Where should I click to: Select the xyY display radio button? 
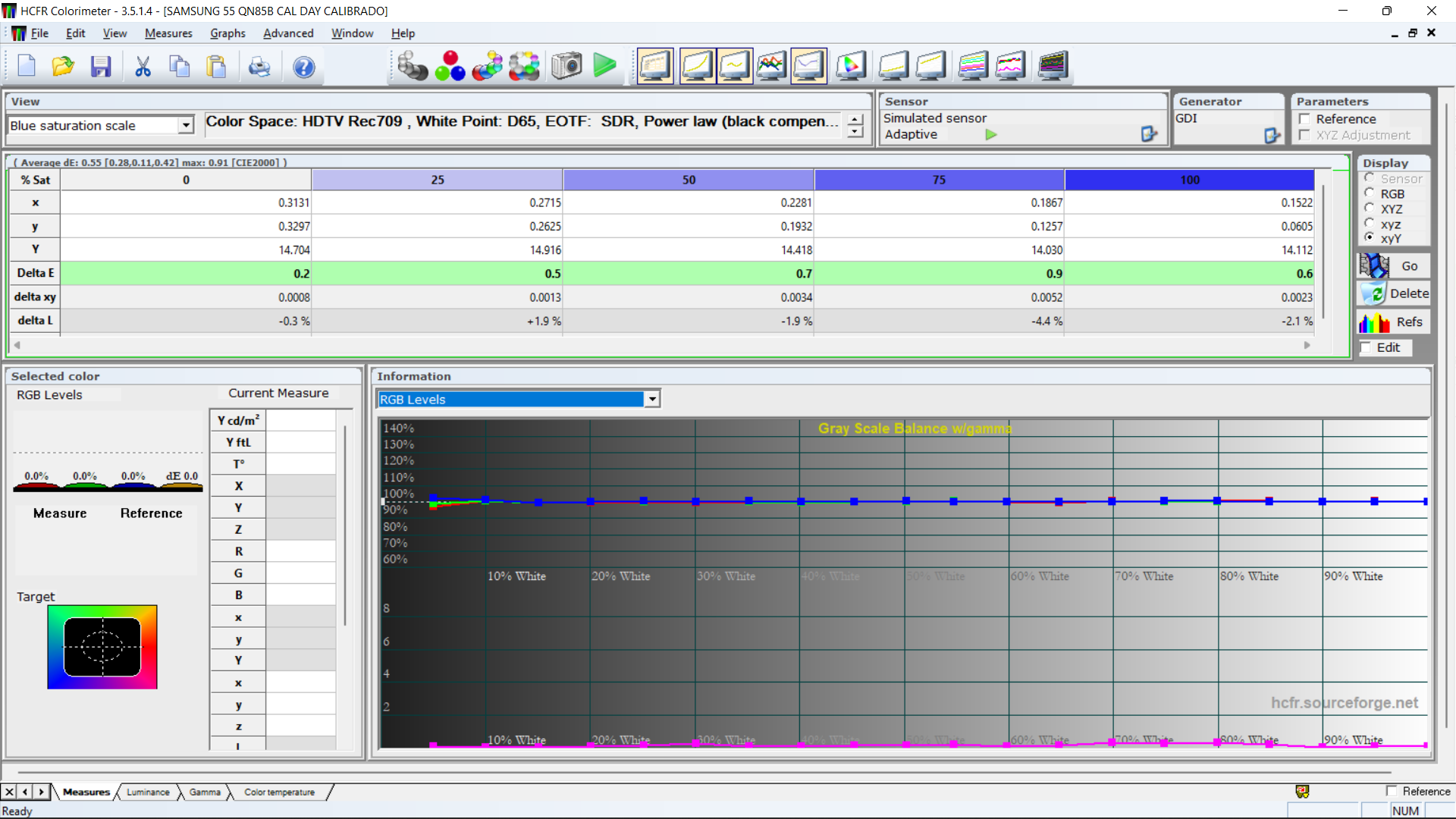(x=1370, y=238)
